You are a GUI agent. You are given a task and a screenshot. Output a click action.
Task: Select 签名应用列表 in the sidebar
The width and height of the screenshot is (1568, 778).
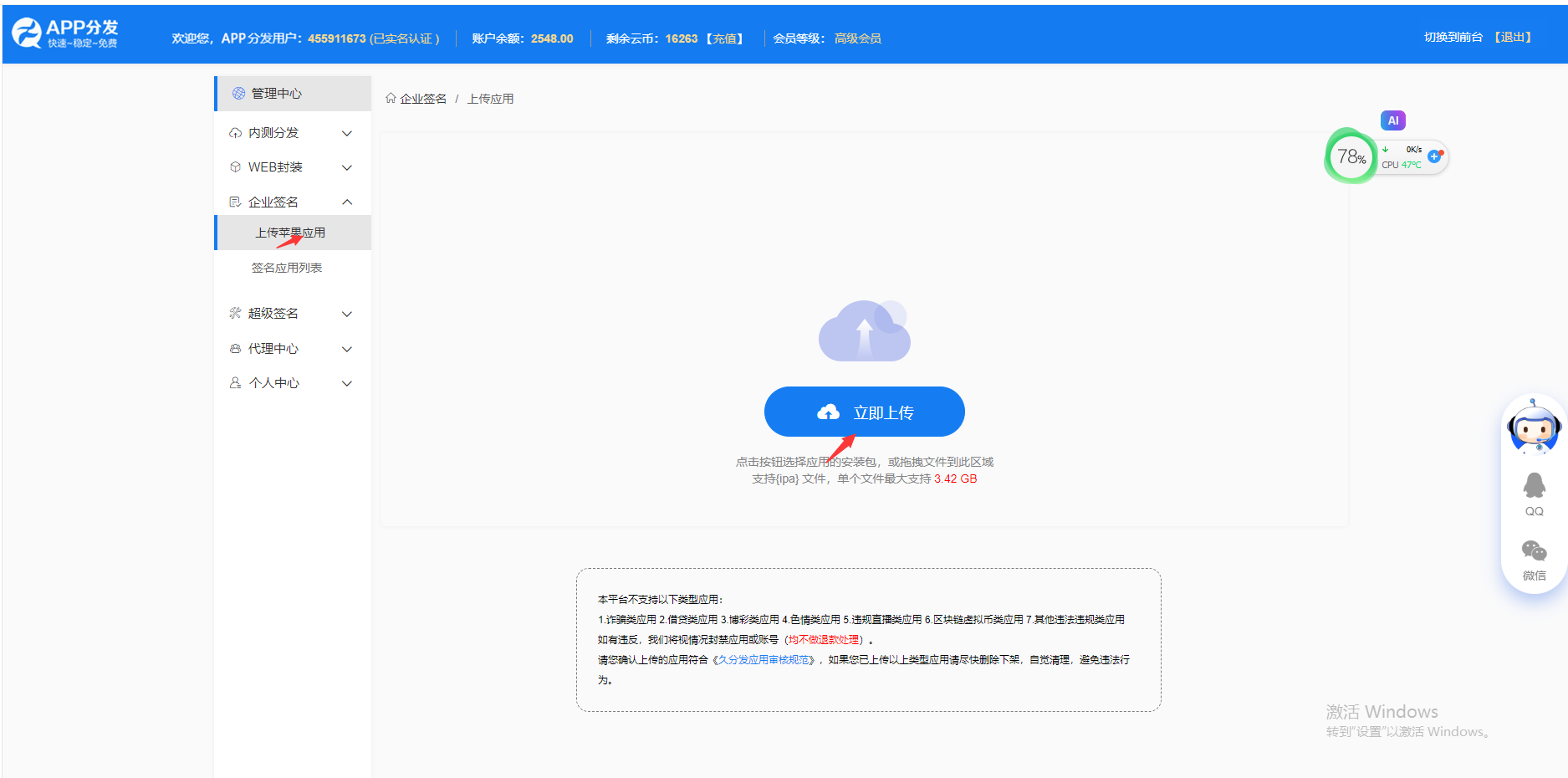point(287,268)
